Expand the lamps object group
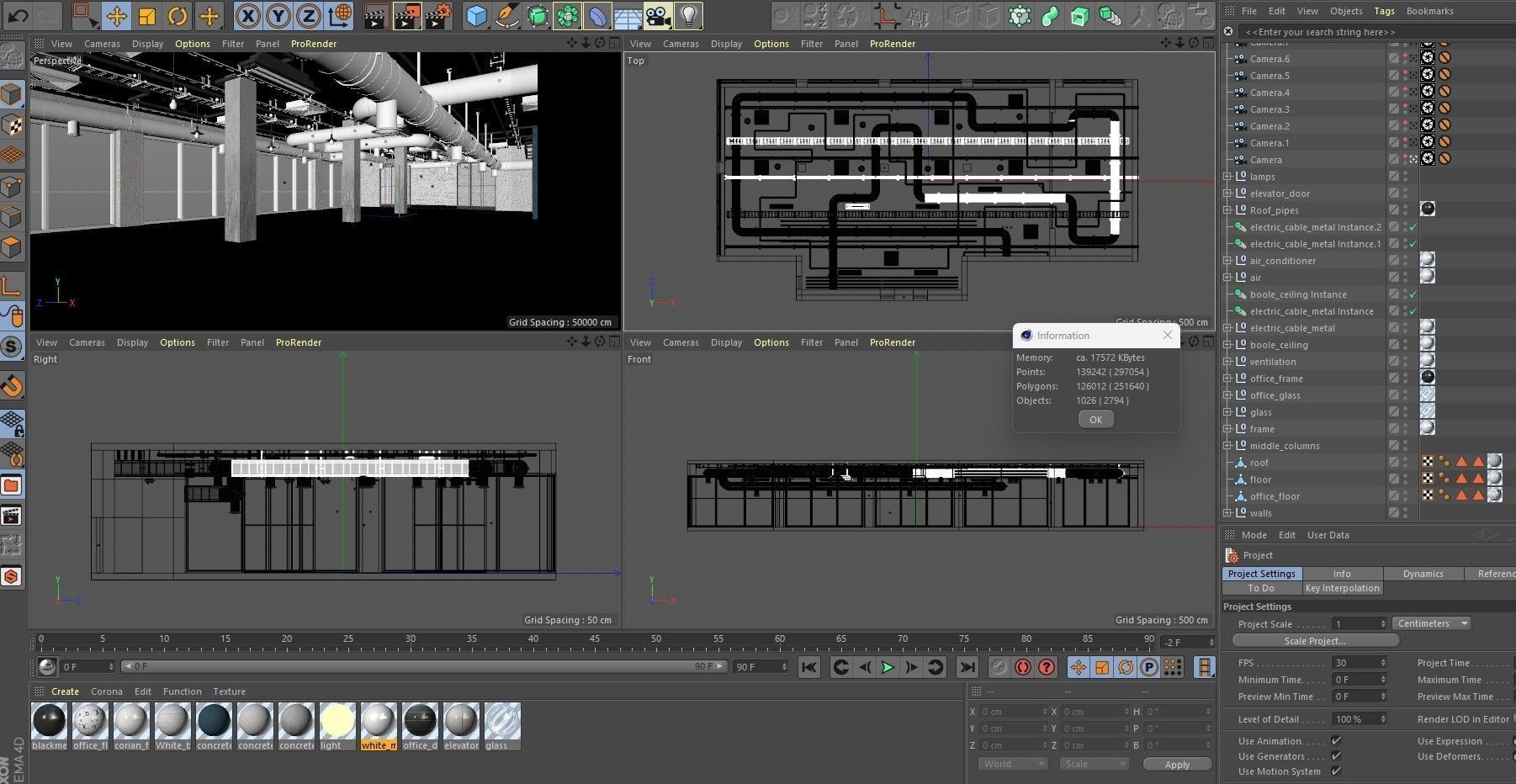Image resolution: width=1516 pixels, height=784 pixels. pos(1227,177)
